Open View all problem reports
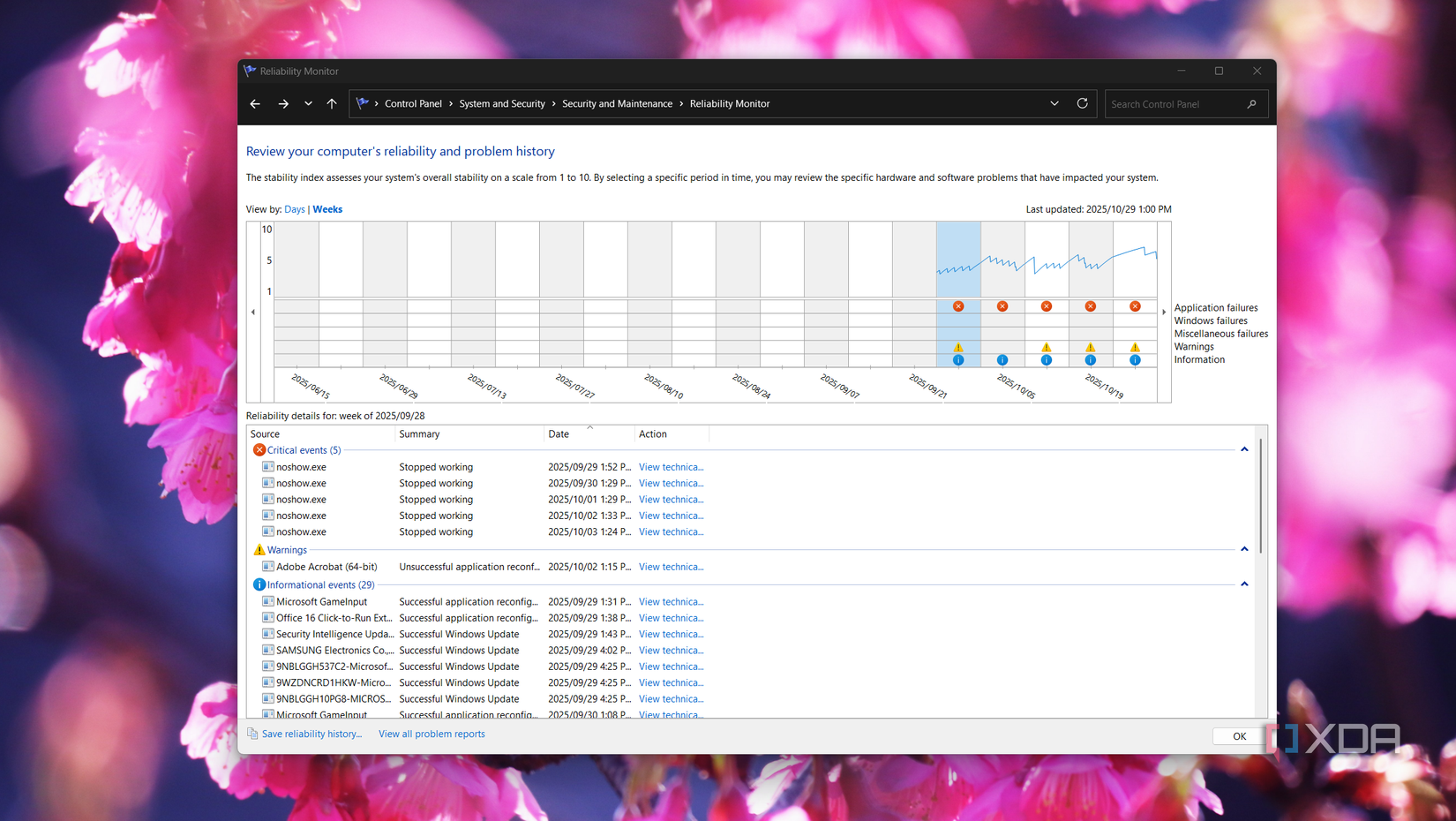The width and height of the screenshot is (1456, 821). [432, 733]
